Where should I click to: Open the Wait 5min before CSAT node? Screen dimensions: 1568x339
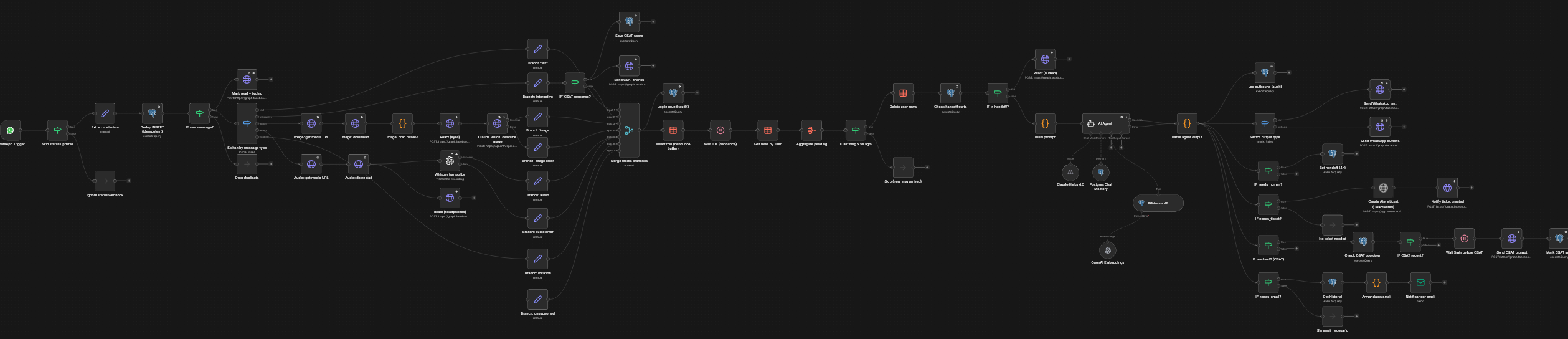pos(1464,239)
